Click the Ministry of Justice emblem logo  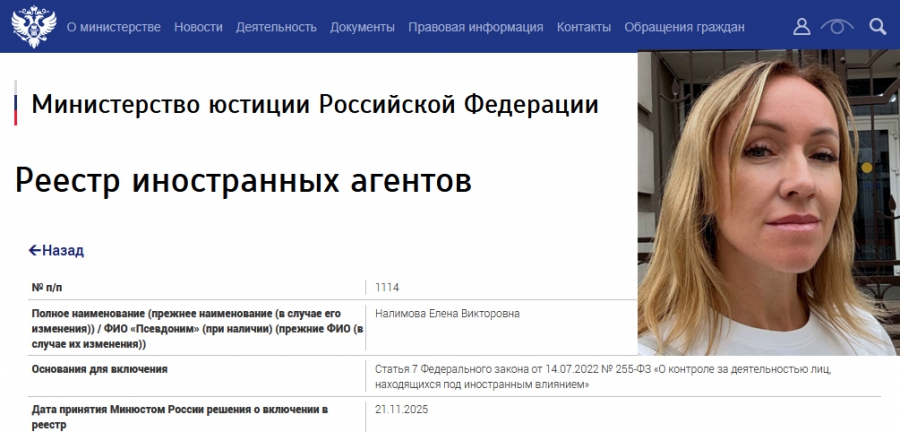click(x=32, y=26)
